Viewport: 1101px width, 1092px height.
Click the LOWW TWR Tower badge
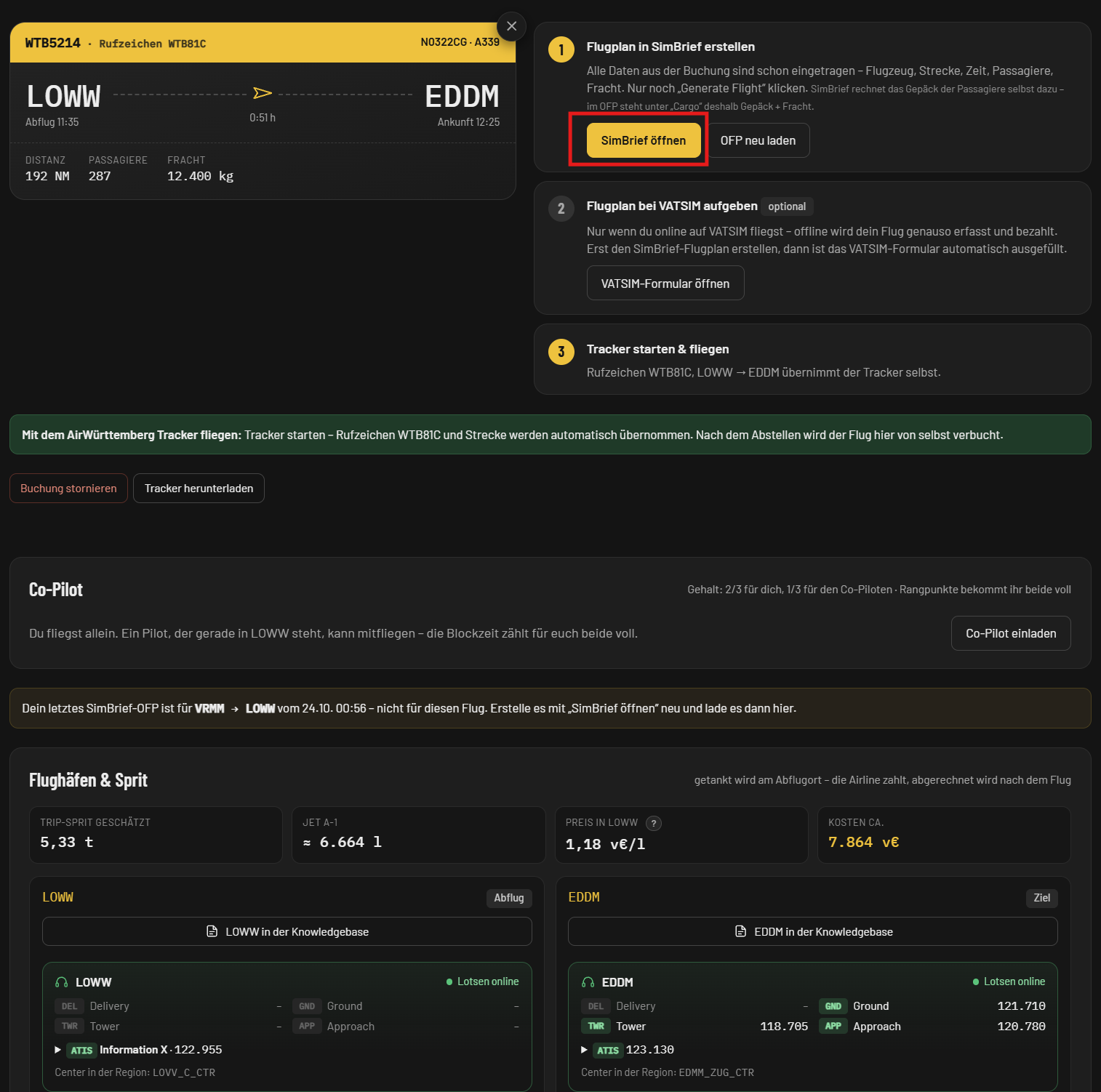click(x=70, y=1027)
